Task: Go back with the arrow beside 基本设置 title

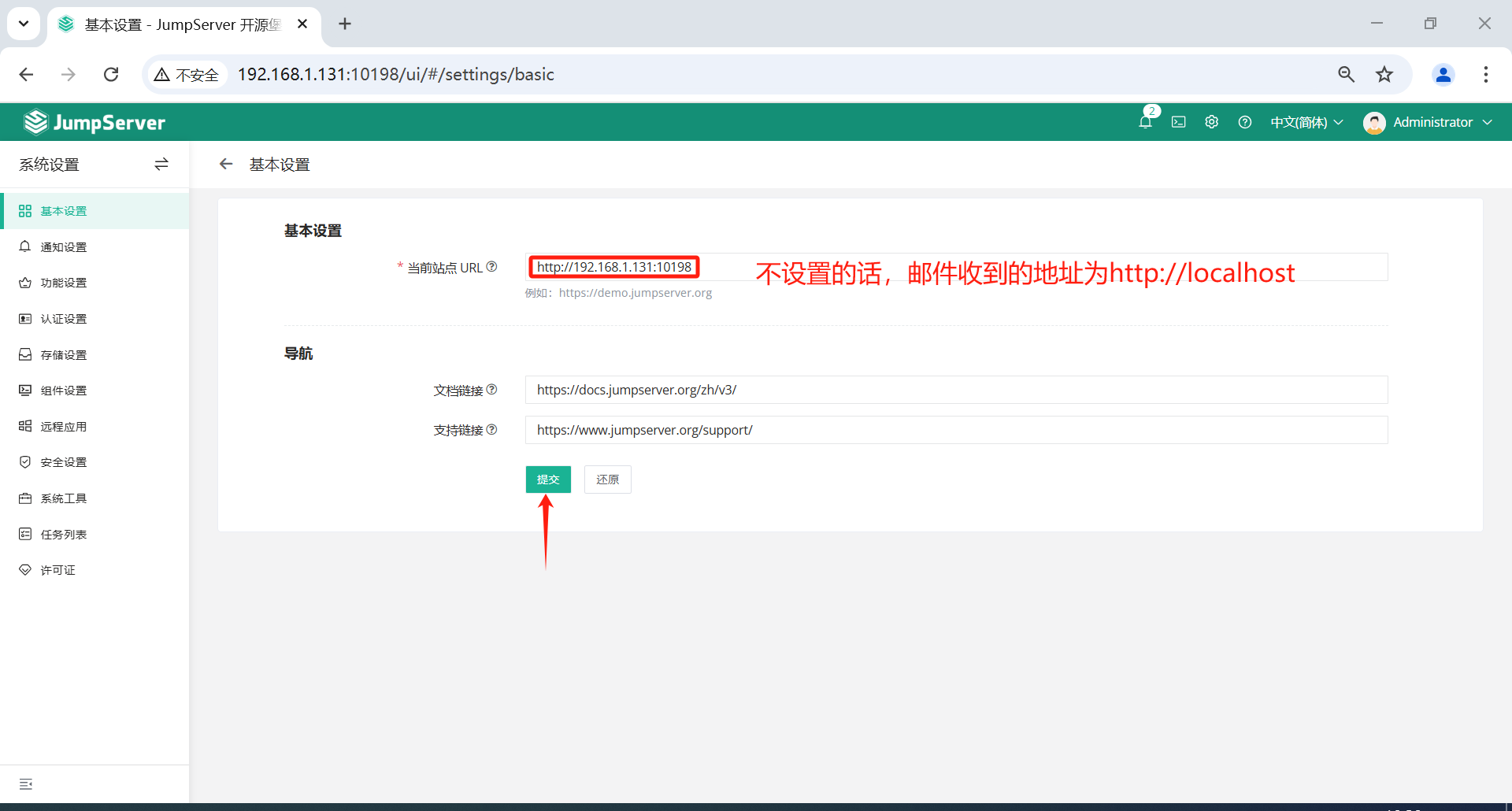Action: 226,164
